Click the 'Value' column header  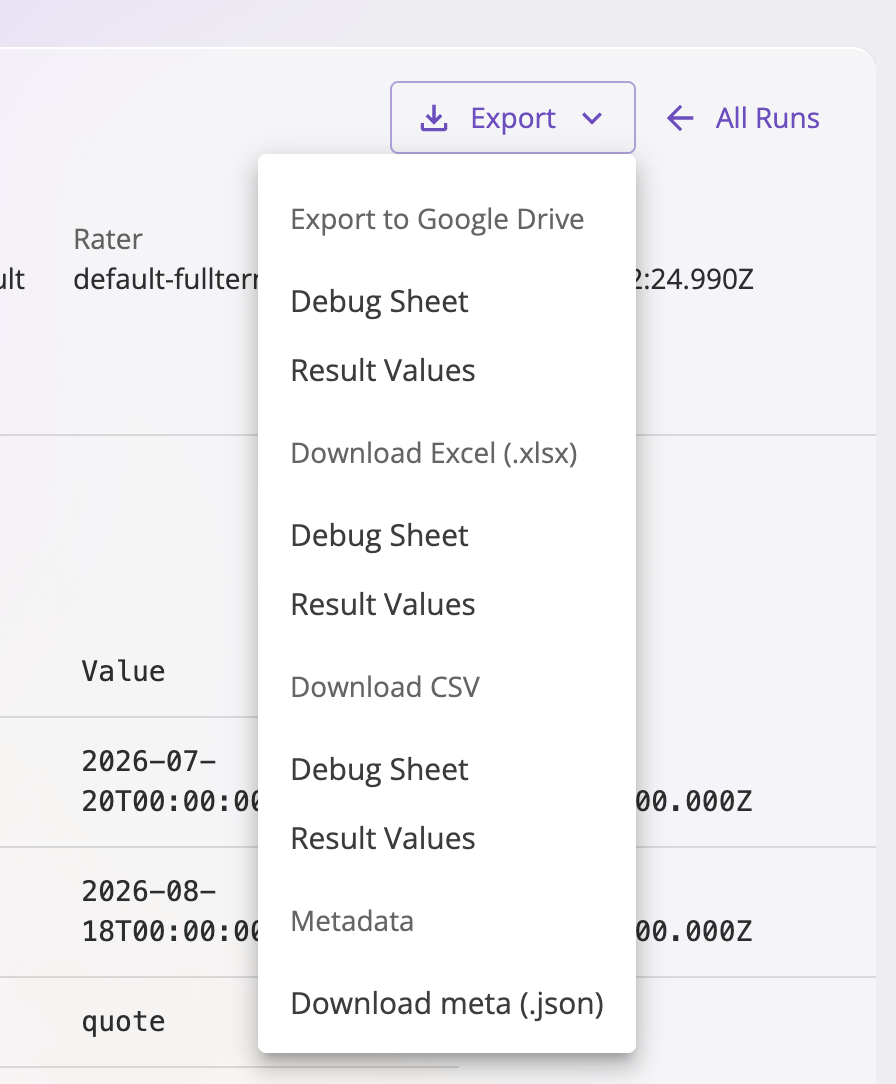(x=123, y=671)
